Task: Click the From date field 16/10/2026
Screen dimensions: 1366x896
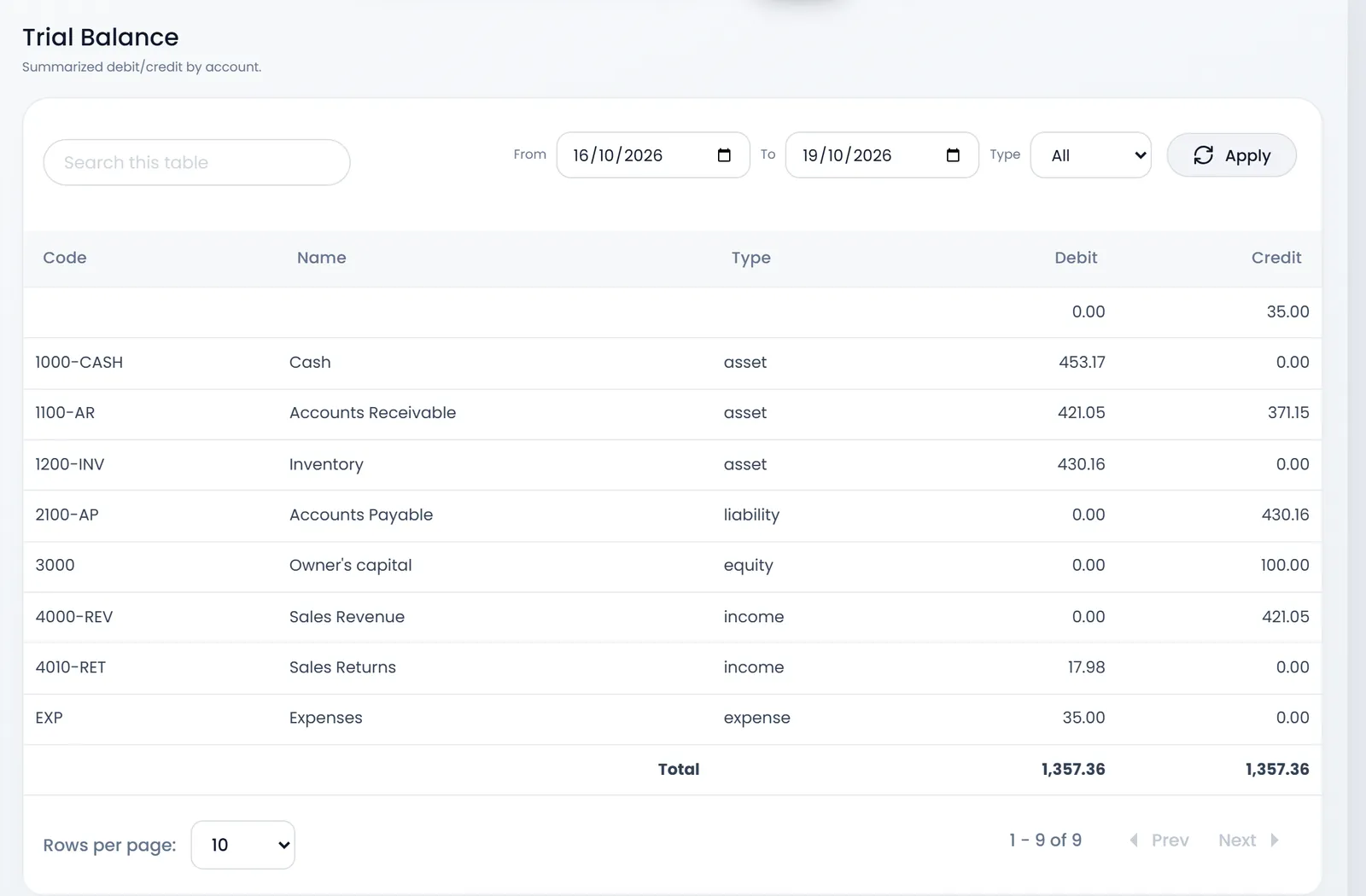Action: pyautogui.click(x=653, y=155)
